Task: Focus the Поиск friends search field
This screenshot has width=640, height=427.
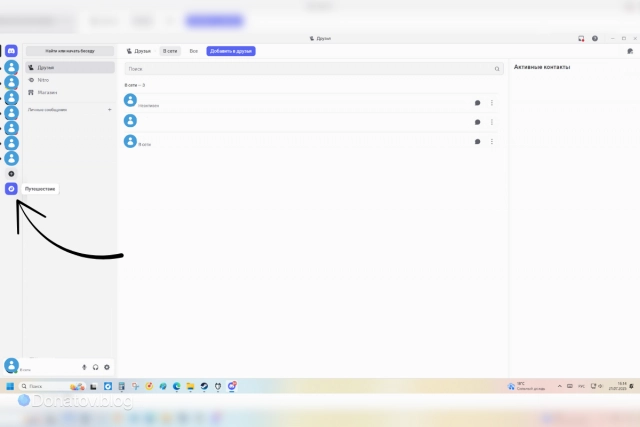Action: [x=314, y=69]
